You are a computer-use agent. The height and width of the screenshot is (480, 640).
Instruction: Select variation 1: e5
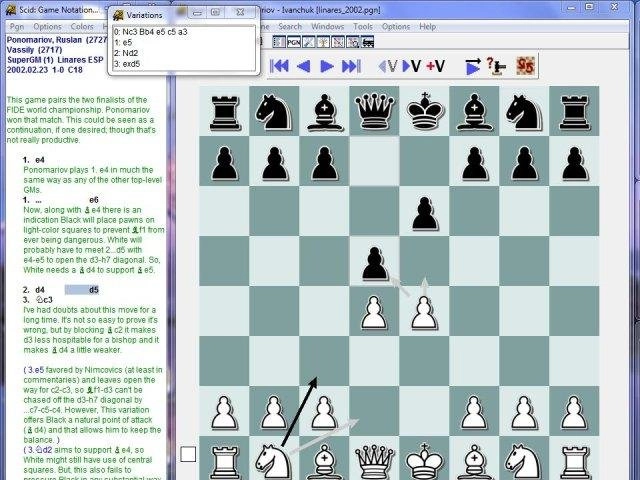point(184,42)
